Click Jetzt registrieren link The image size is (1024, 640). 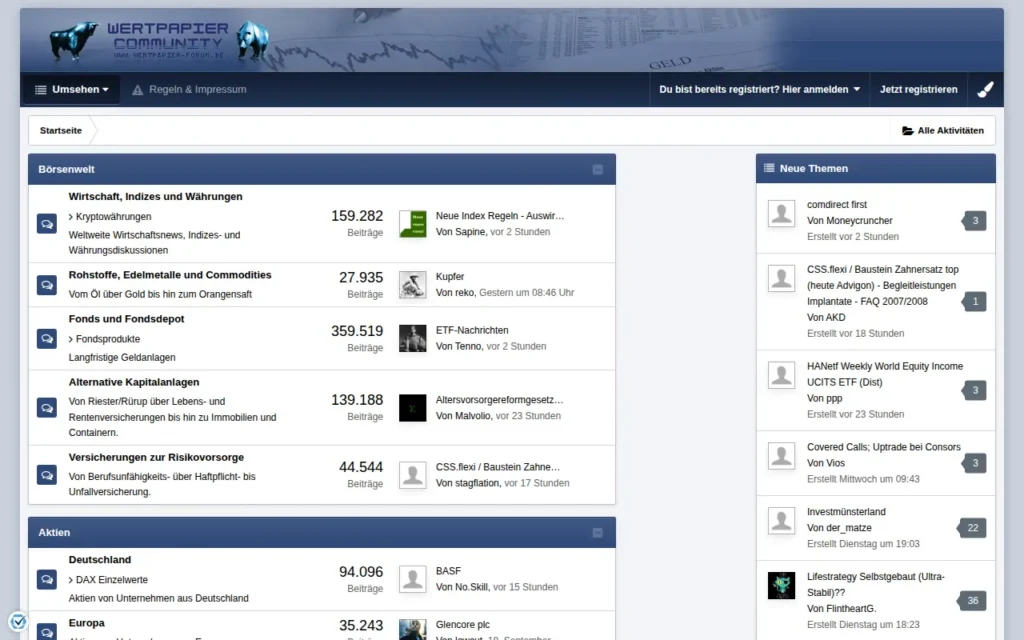click(x=918, y=89)
